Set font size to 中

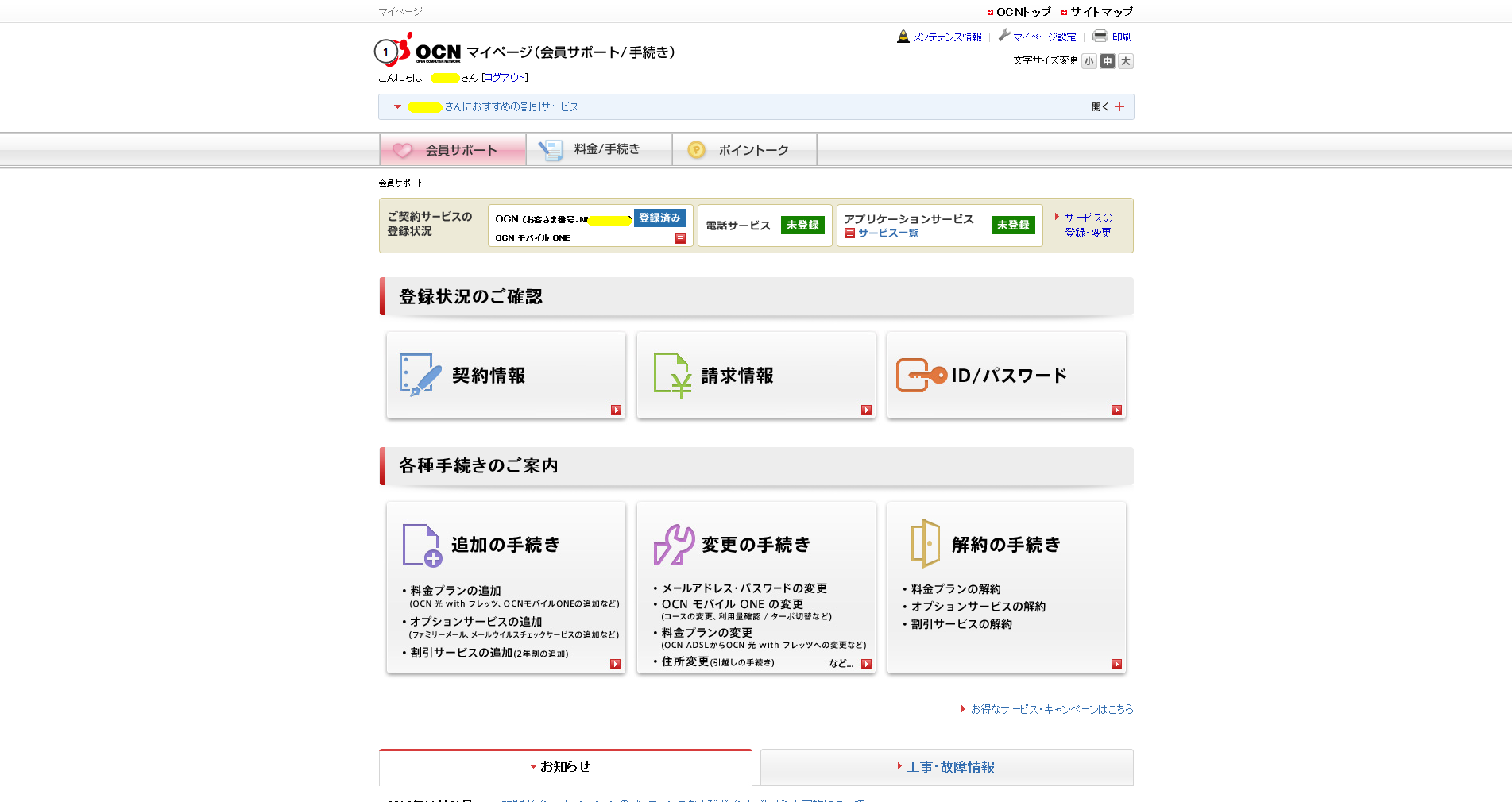(x=1107, y=61)
